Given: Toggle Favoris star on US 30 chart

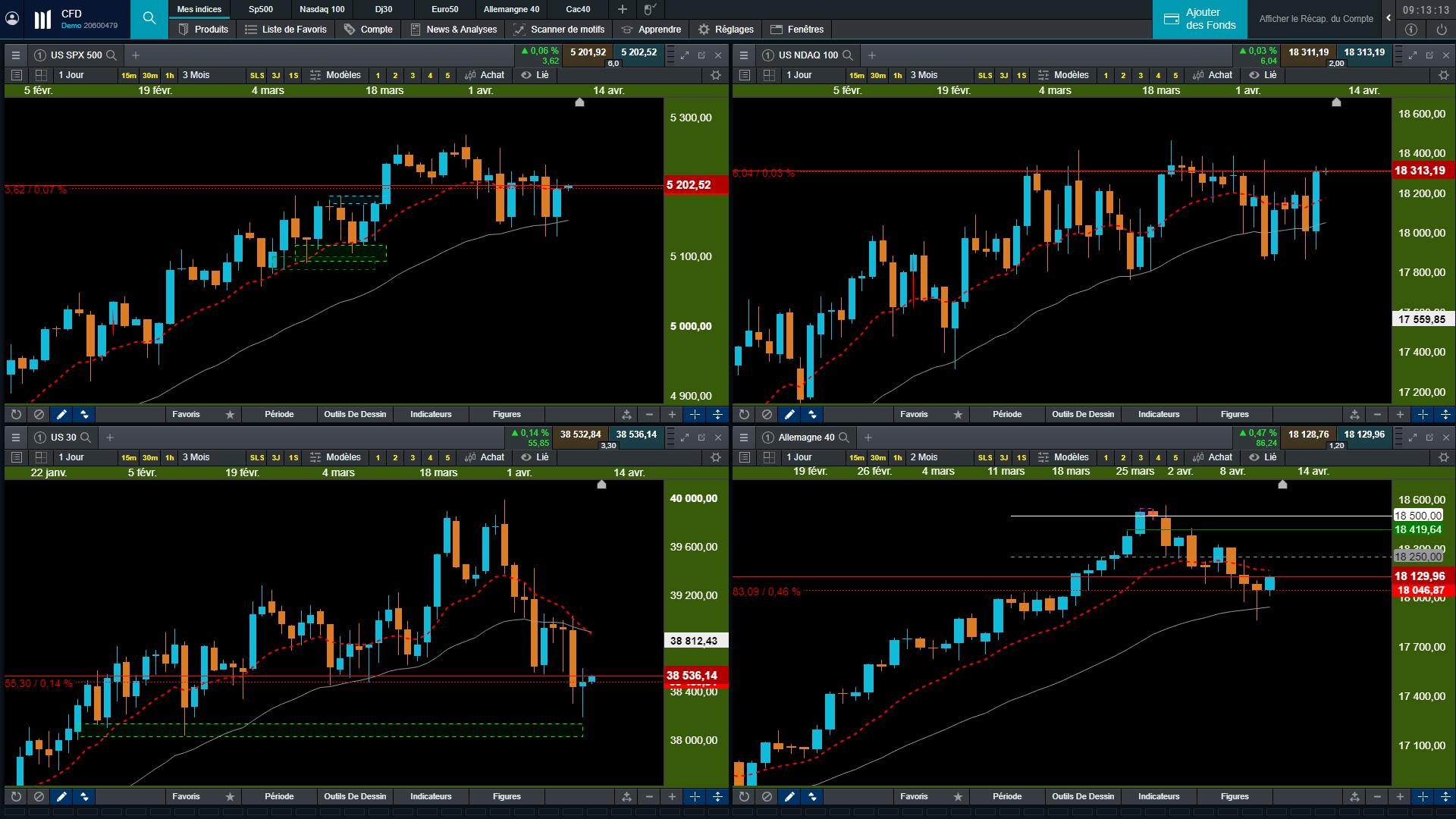Looking at the screenshot, I should coord(230,797).
